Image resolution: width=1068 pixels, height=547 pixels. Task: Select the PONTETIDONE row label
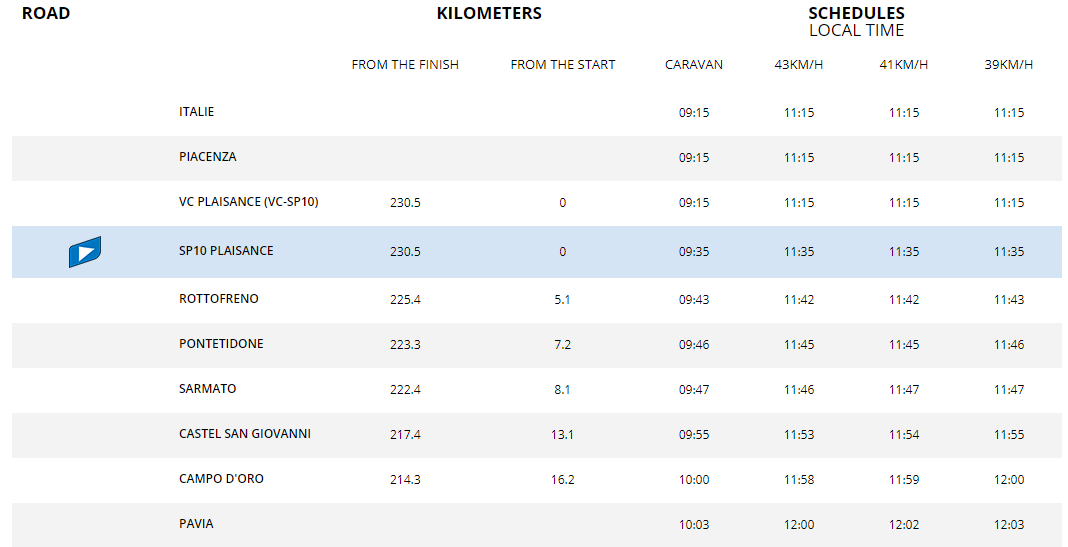coord(221,343)
